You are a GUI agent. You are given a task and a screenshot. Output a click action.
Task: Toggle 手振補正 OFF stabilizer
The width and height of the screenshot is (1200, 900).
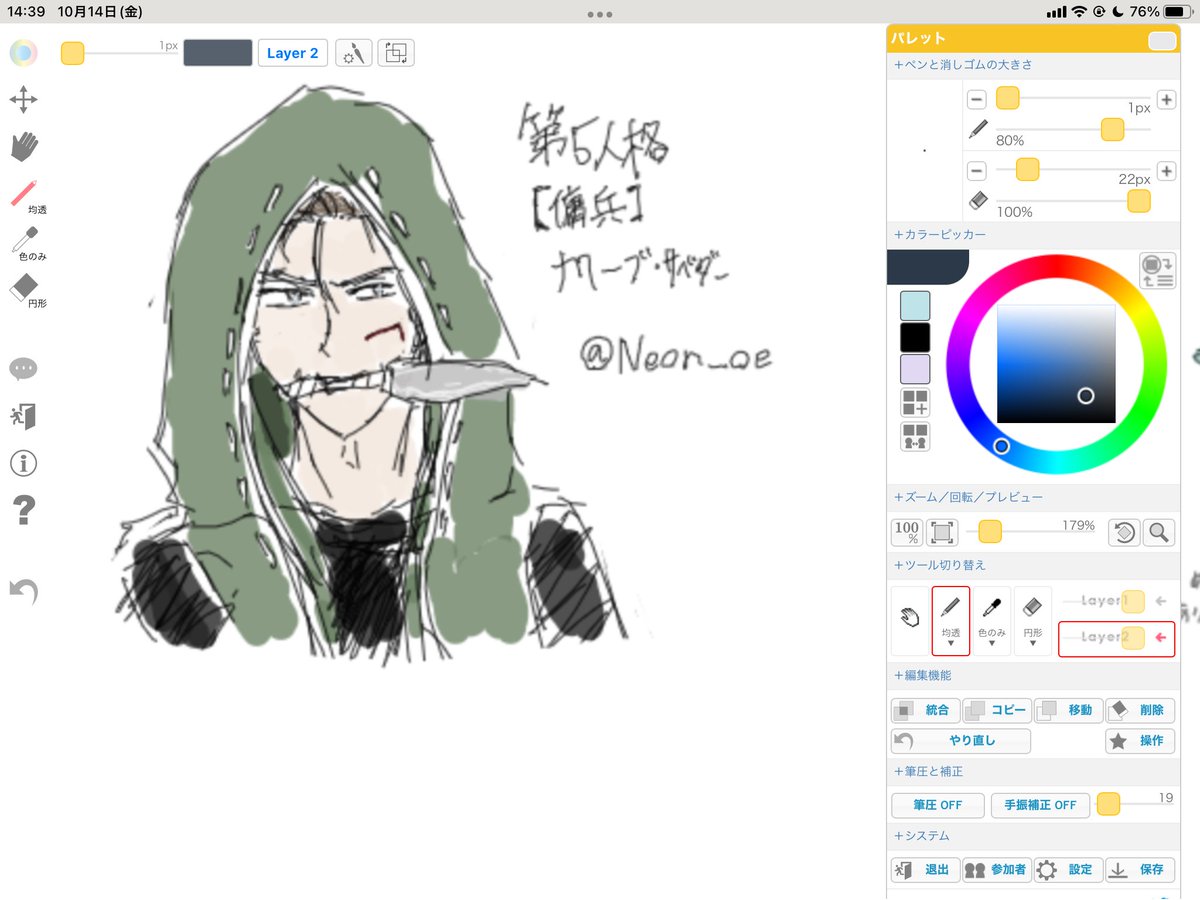(x=1040, y=805)
